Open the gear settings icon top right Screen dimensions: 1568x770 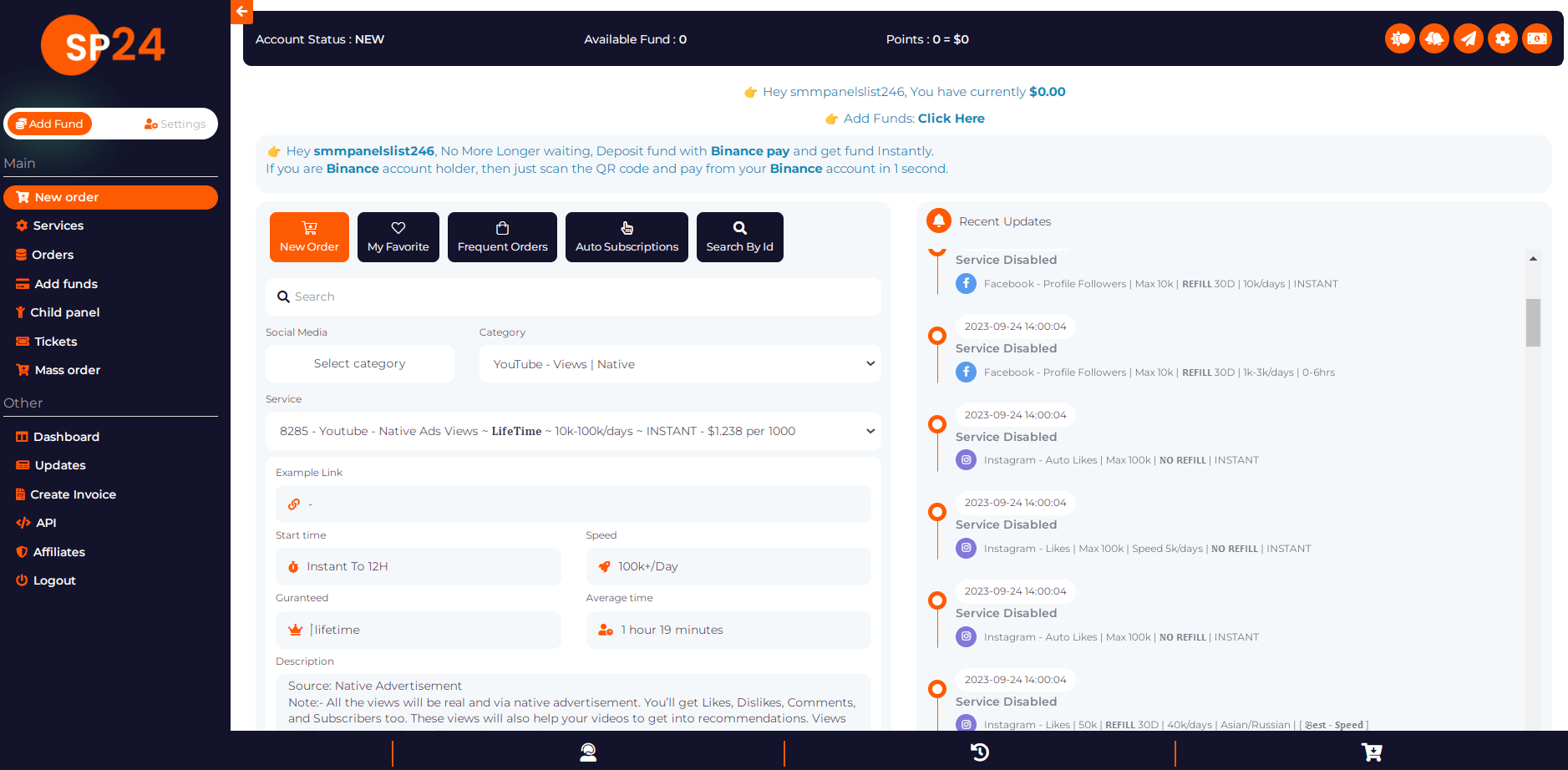click(x=1502, y=38)
